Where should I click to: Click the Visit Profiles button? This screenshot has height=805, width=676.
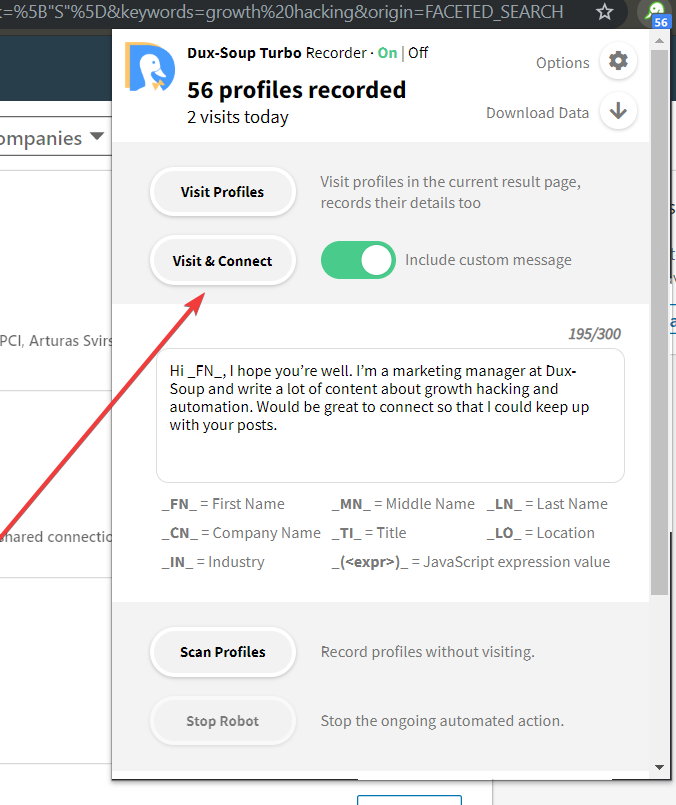coord(222,192)
